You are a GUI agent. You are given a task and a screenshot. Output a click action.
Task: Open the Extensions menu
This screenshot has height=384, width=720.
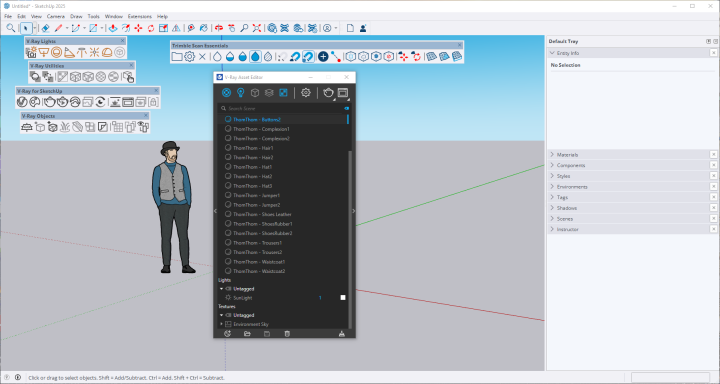[x=140, y=16]
